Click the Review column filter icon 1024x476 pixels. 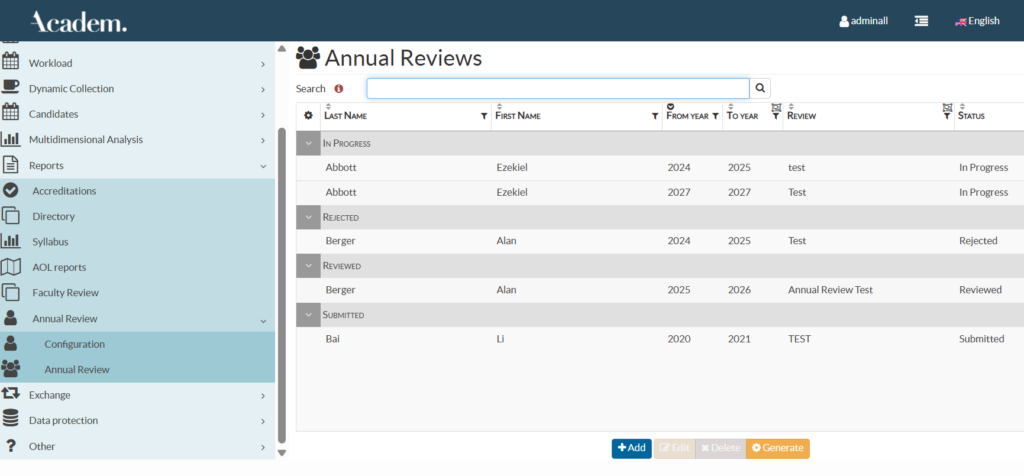click(946, 116)
